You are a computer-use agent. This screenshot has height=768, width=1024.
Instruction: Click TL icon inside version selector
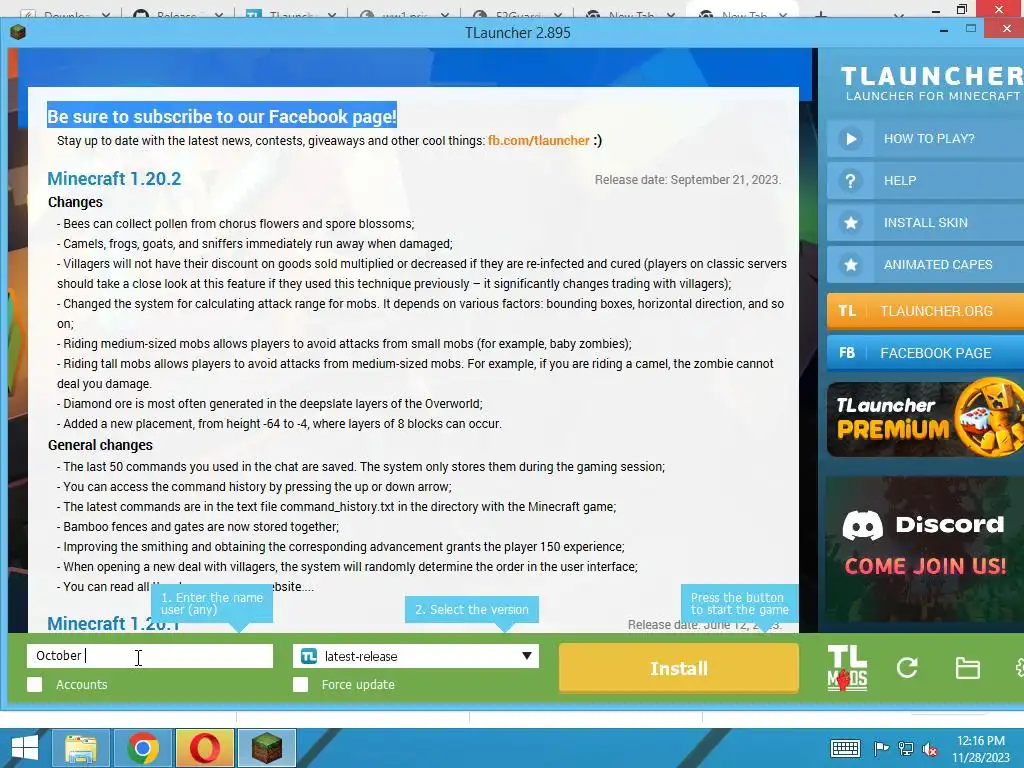coord(309,656)
